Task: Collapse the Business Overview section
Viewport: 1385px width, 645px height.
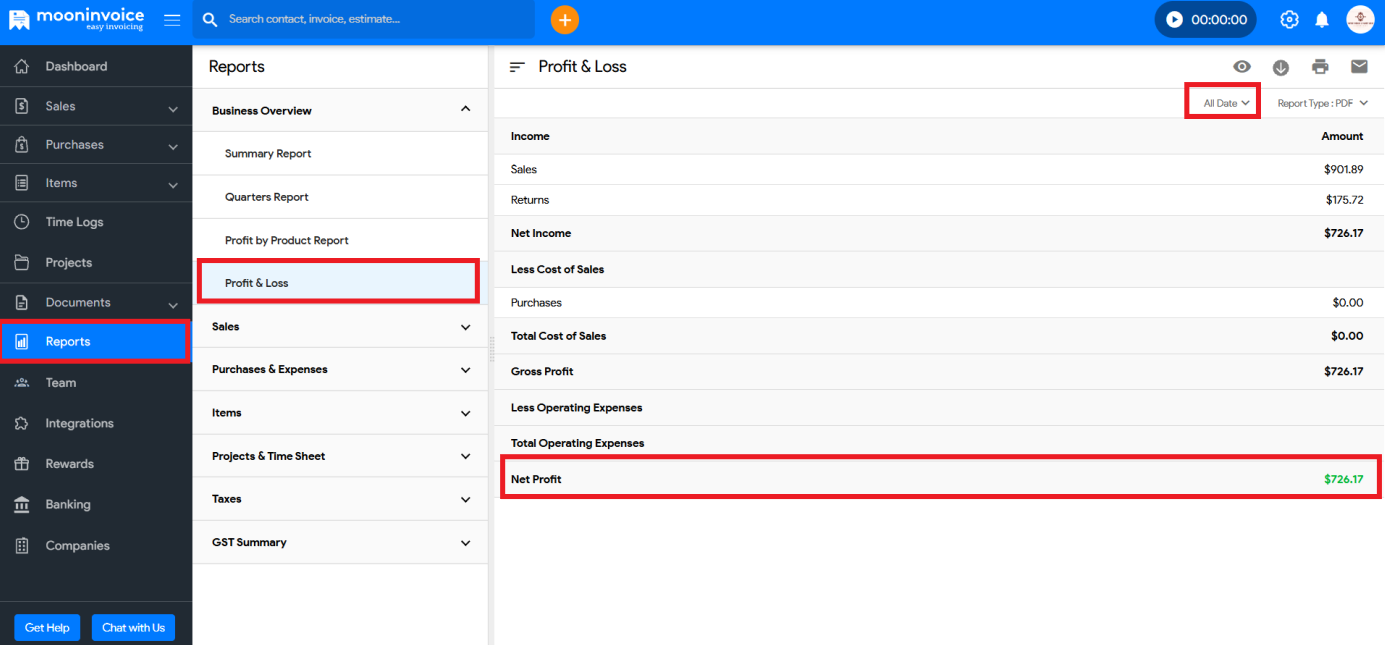Action: pyautogui.click(x=465, y=109)
